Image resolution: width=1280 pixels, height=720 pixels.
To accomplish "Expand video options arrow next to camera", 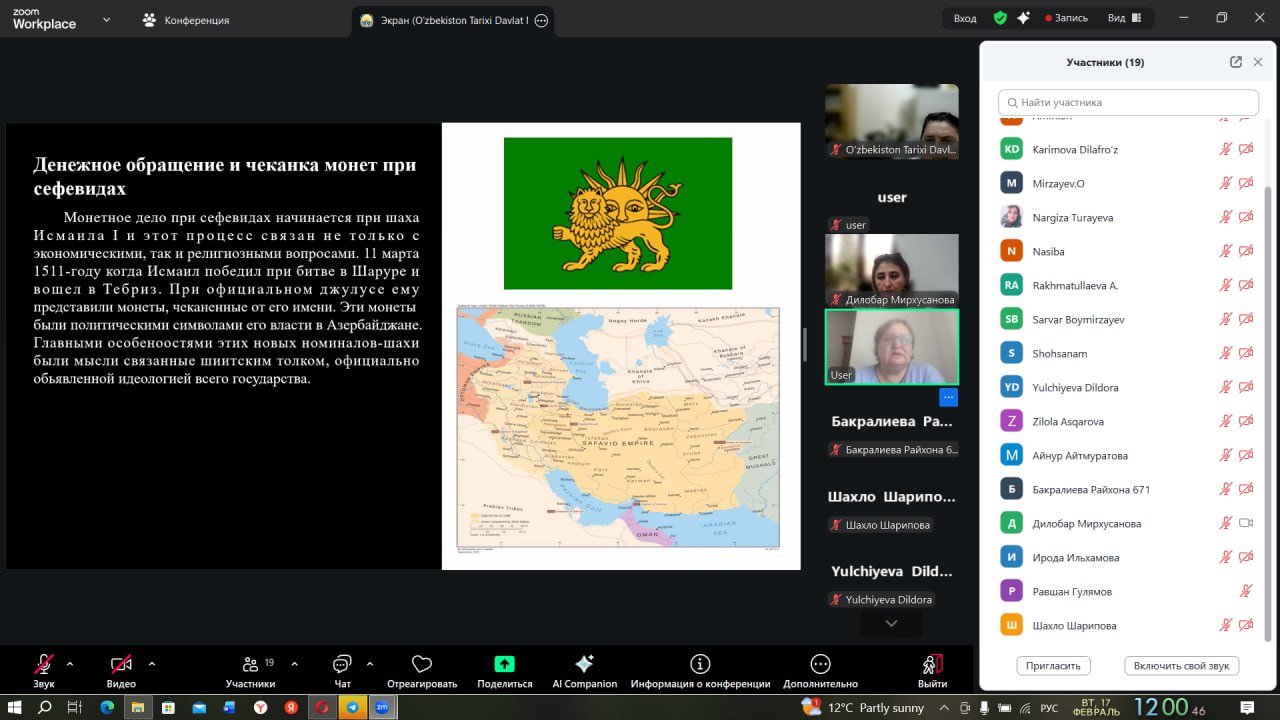I will point(152,663).
